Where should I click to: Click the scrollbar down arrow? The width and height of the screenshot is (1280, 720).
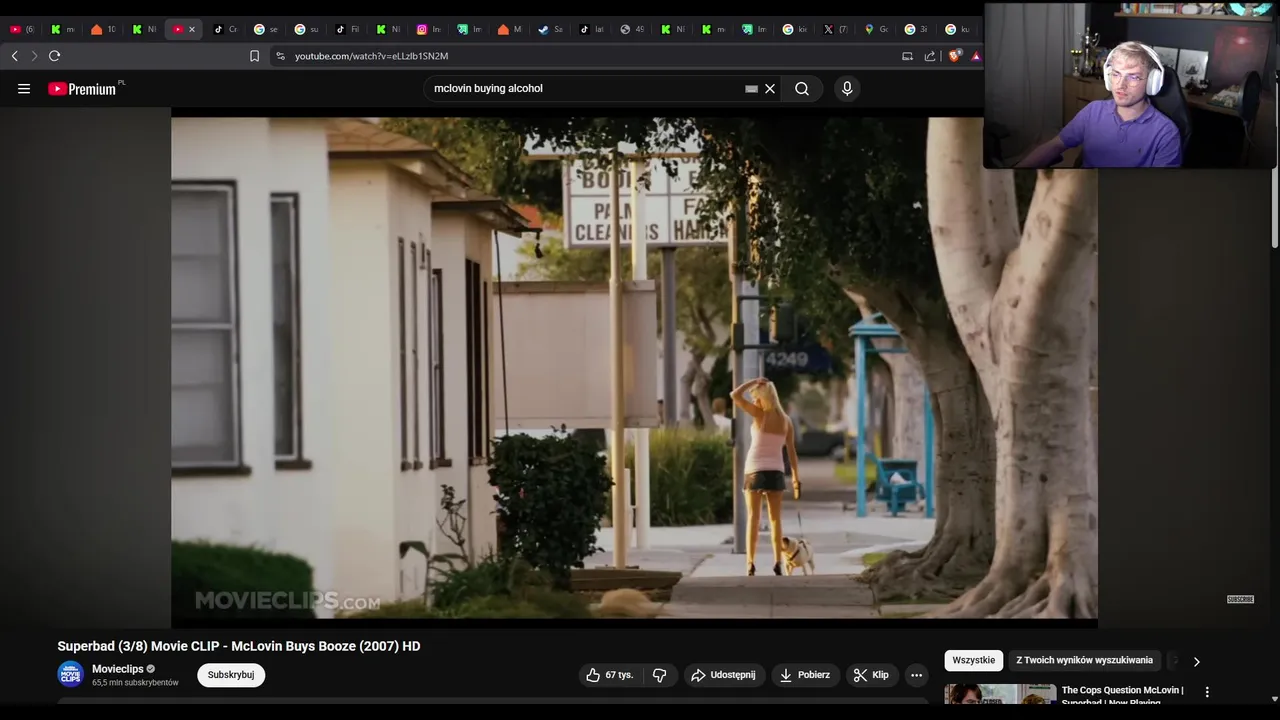coord(1273,699)
